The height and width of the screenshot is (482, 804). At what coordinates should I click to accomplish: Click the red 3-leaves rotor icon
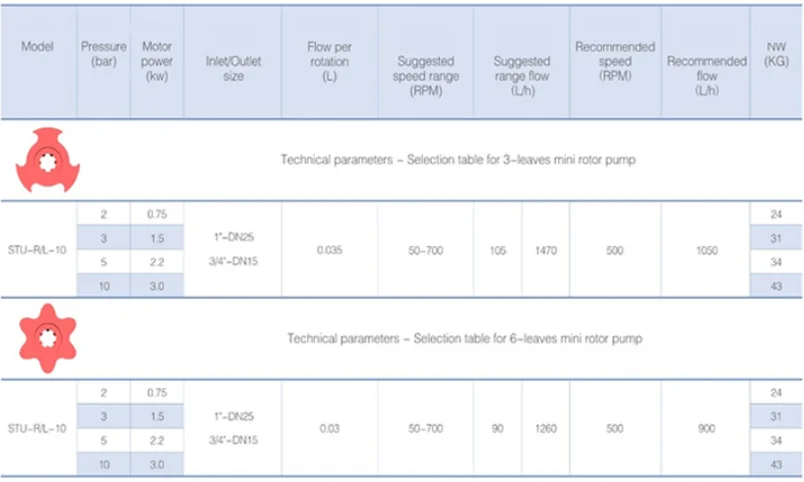48,160
